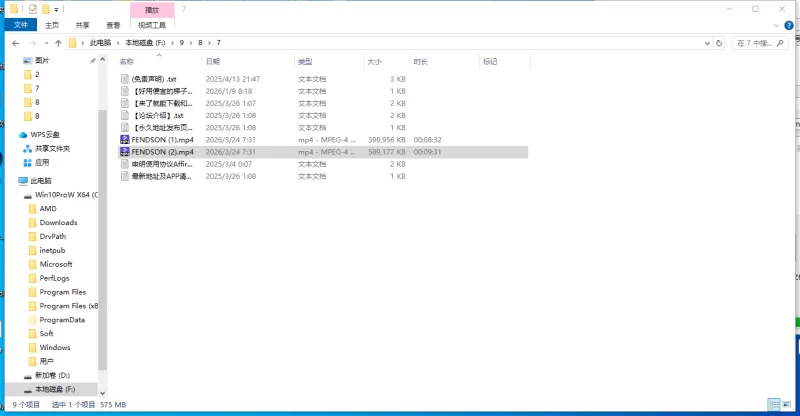Image resolution: width=800 pixels, height=416 pixels.
Task: Open recent locations dropdown beside Forward arrow
Action: 46,43
